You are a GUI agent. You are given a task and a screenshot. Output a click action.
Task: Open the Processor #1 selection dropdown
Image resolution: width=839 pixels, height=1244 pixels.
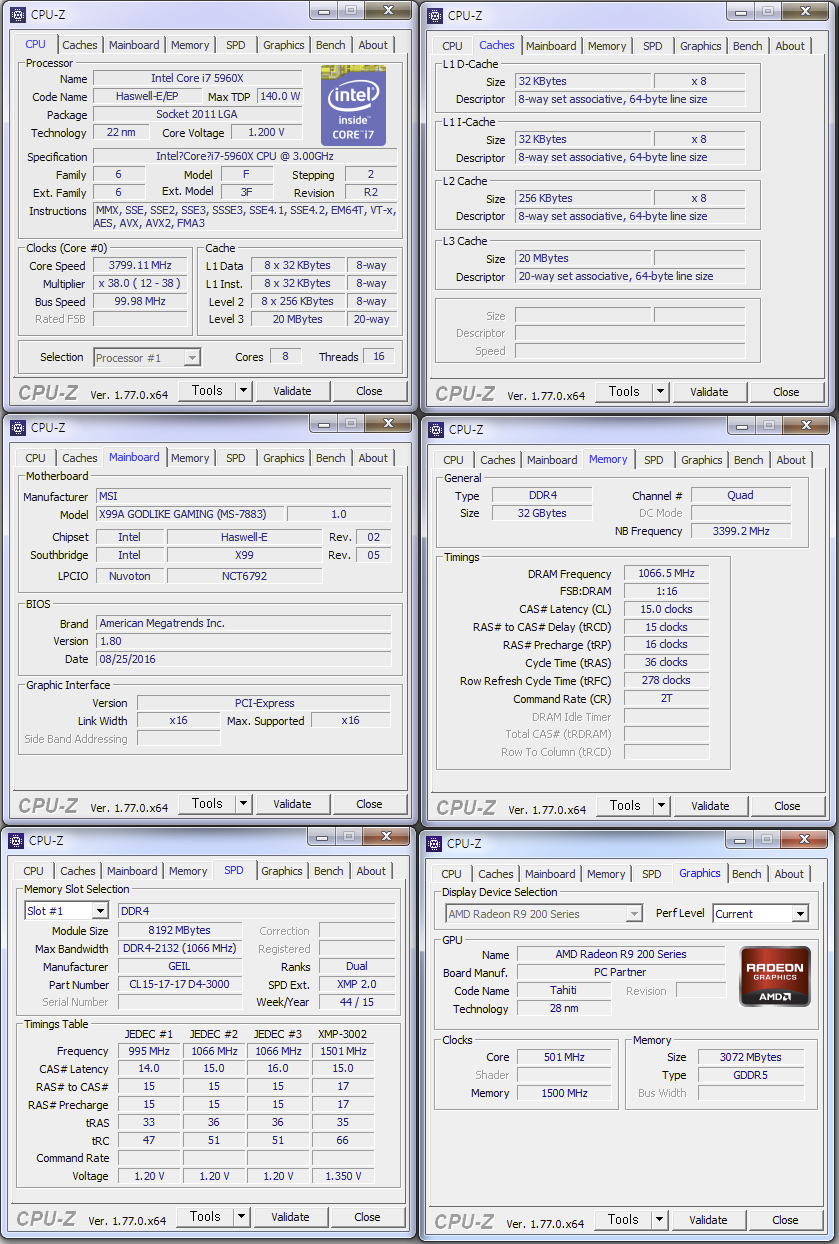pyautogui.click(x=192, y=357)
